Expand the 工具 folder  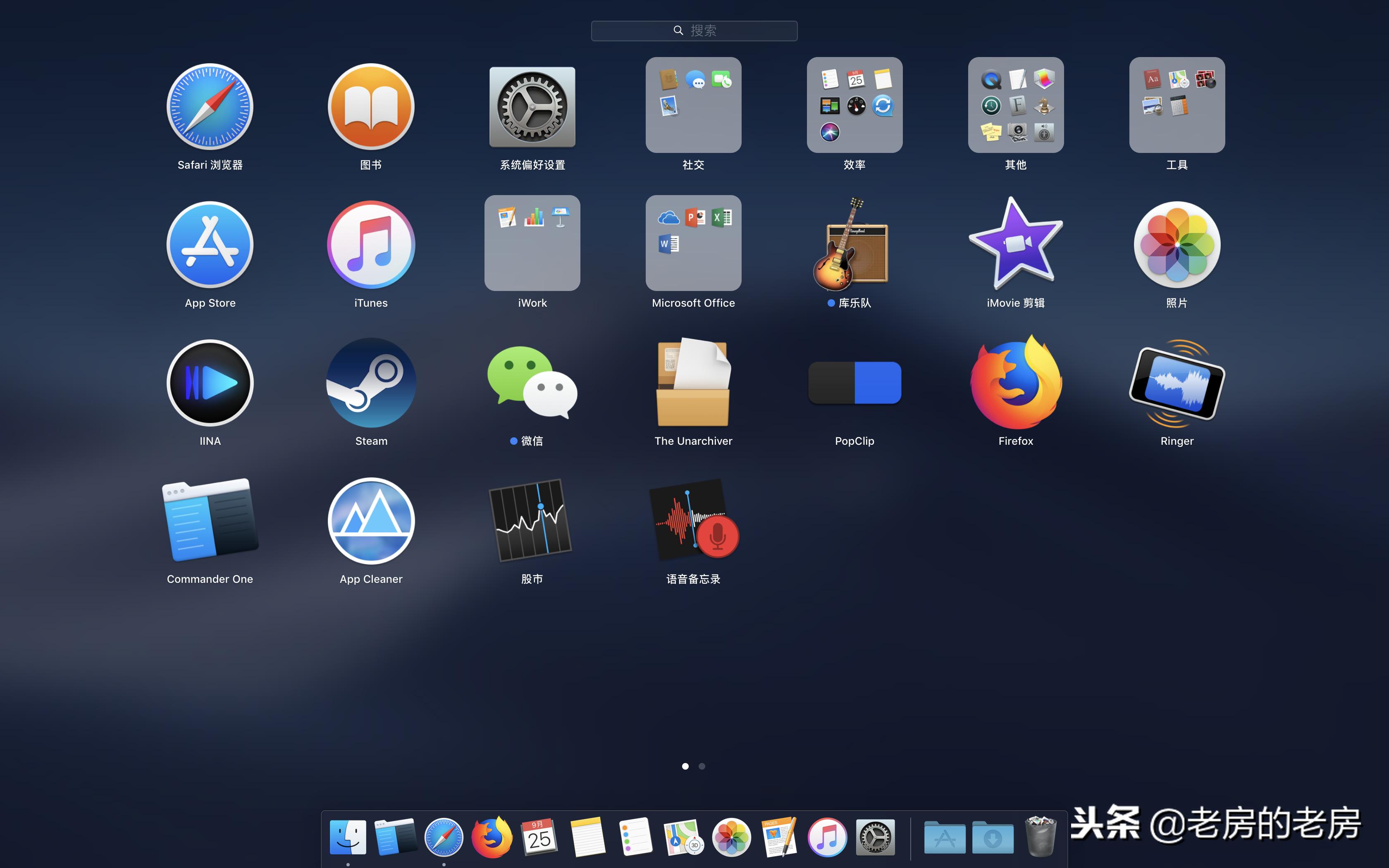point(1177,105)
